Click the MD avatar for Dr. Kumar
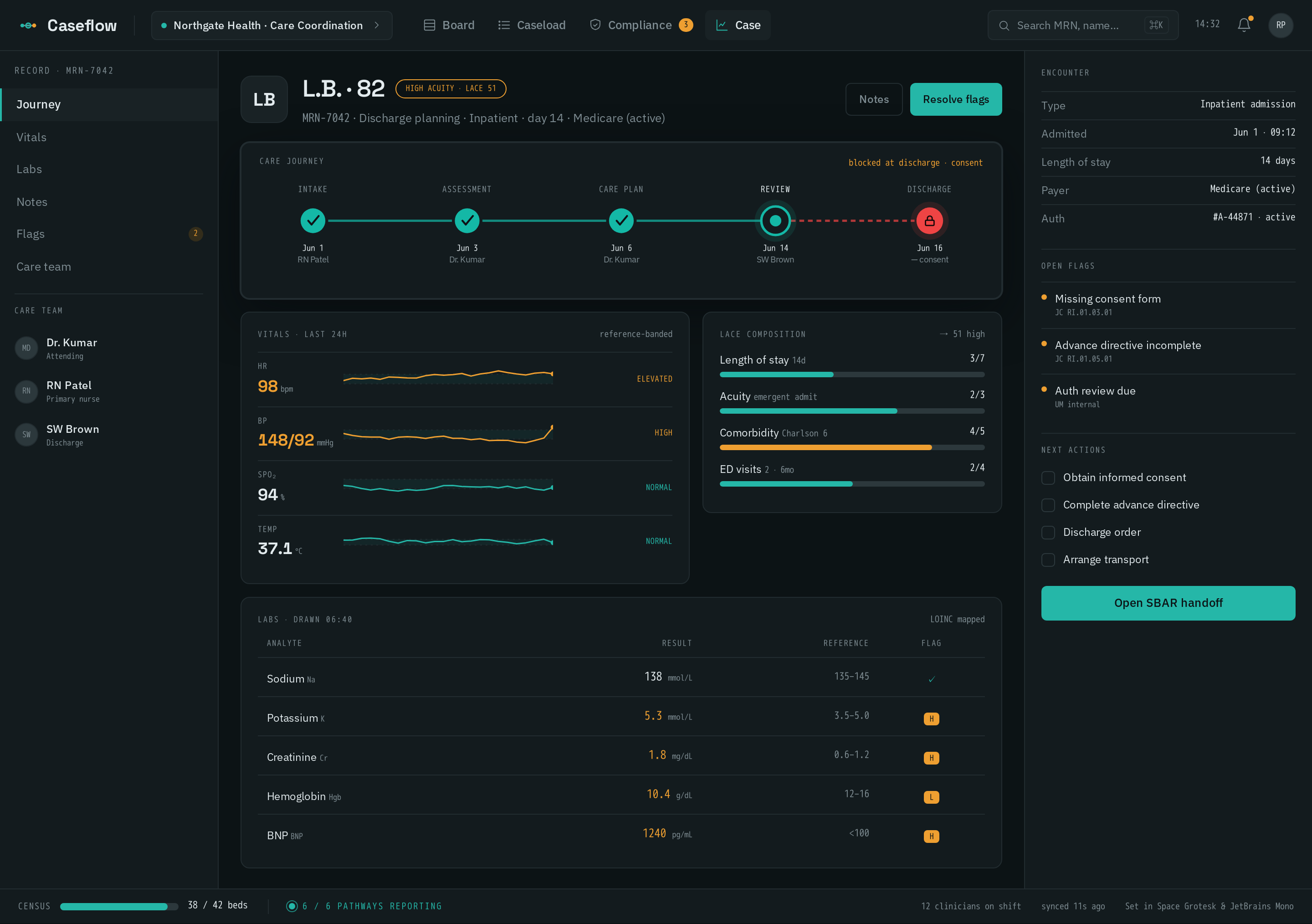This screenshot has height=924, width=1312. (26, 348)
